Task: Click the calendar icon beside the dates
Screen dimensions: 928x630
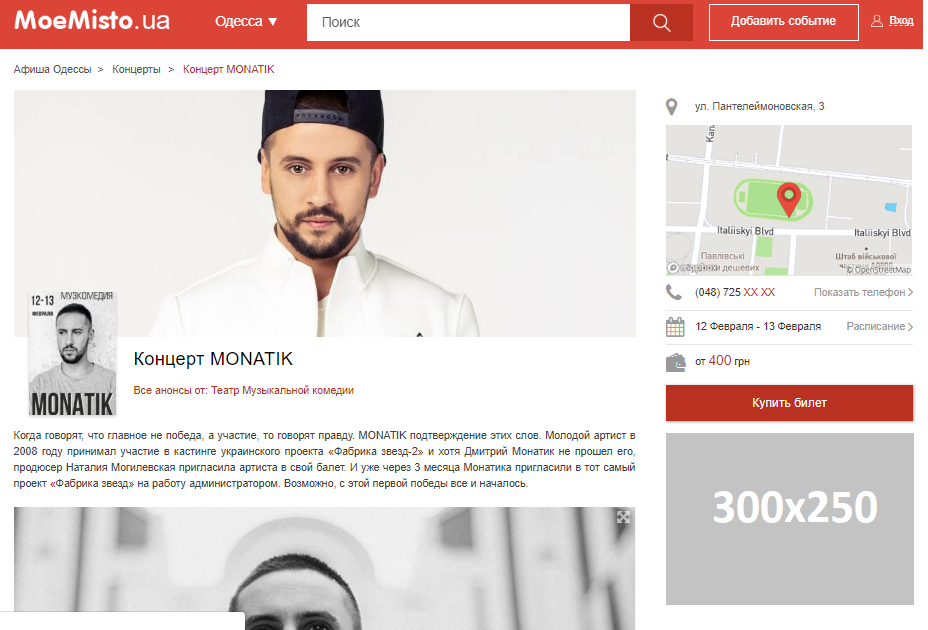Action: click(675, 327)
